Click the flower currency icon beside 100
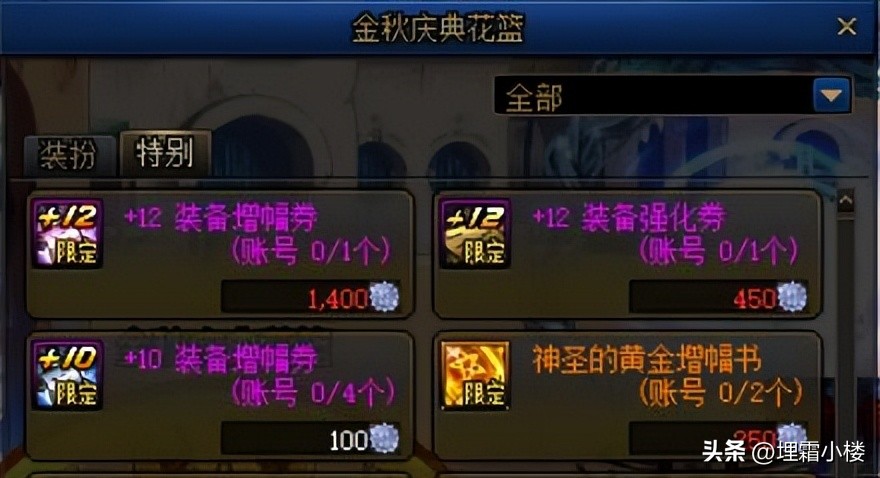 [x=384, y=438]
